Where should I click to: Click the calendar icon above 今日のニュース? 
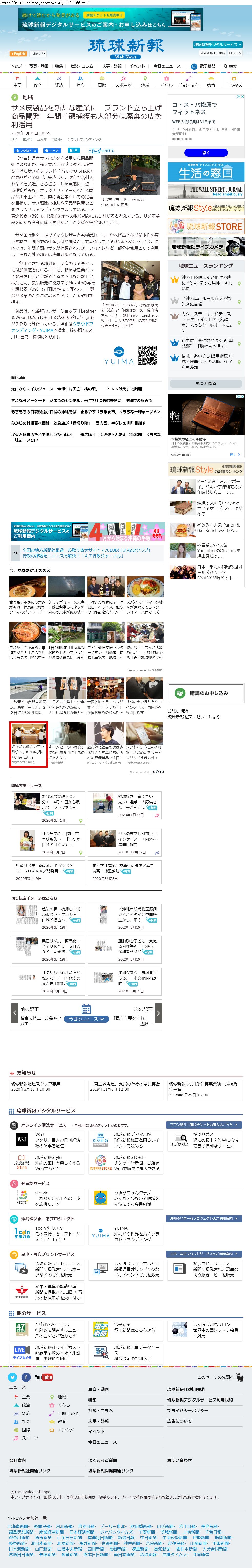pyautogui.click(x=86, y=1009)
